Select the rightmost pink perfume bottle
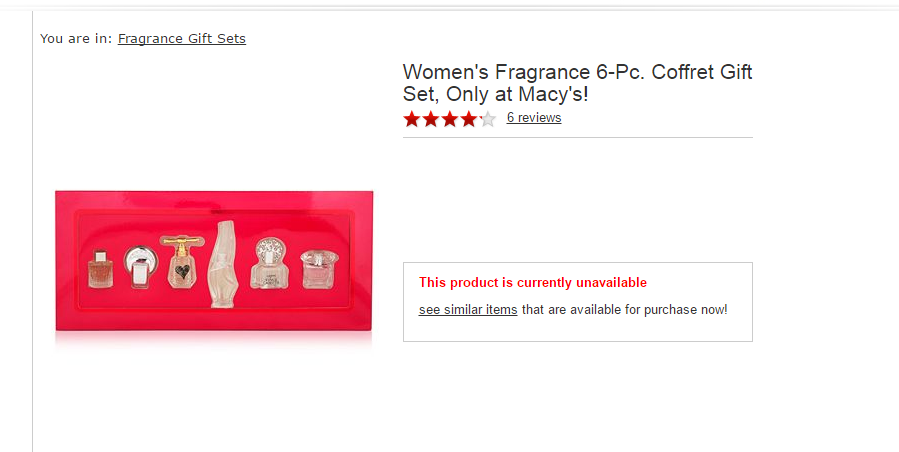The width and height of the screenshot is (899, 452). (316, 268)
